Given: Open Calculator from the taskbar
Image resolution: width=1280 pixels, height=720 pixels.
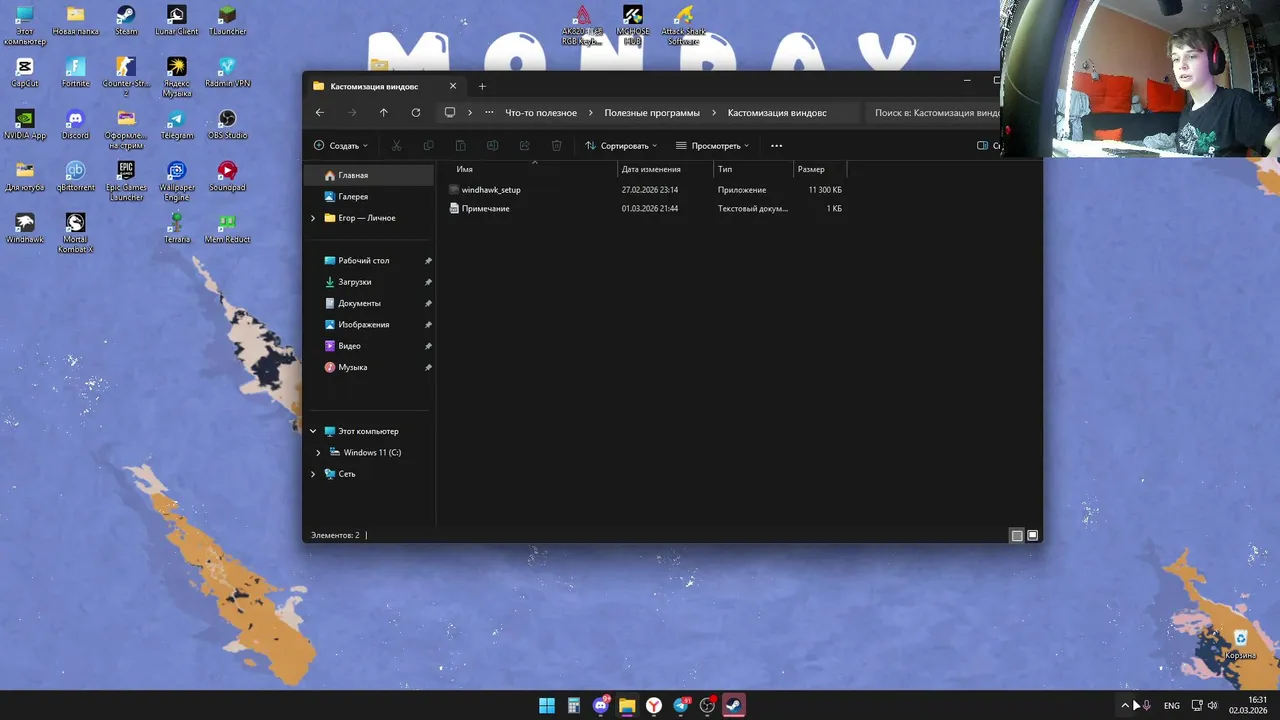Looking at the screenshot, I should point(574,705).
